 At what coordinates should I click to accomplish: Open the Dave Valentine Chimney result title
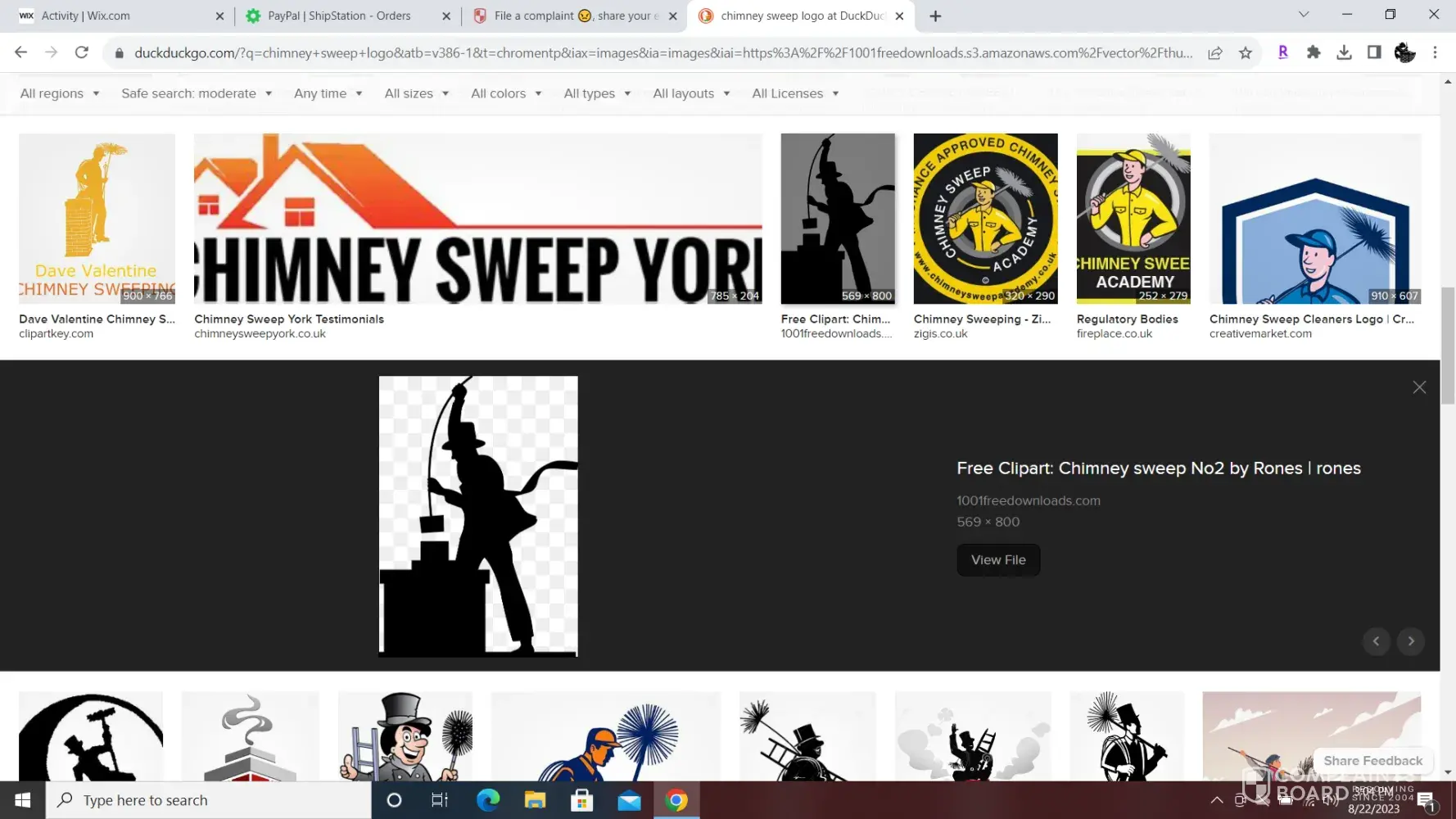click(97, 319)
